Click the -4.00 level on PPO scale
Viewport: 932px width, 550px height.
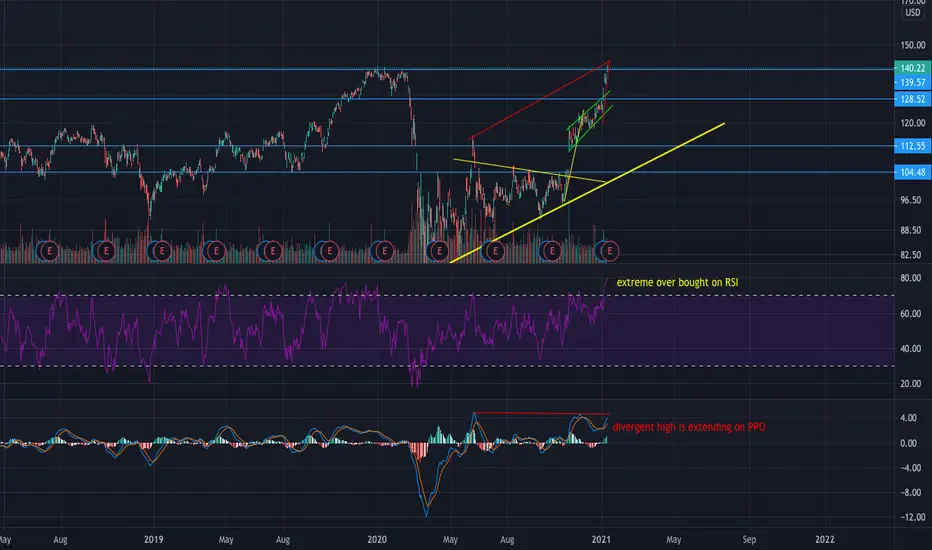(x=909, y=468)
